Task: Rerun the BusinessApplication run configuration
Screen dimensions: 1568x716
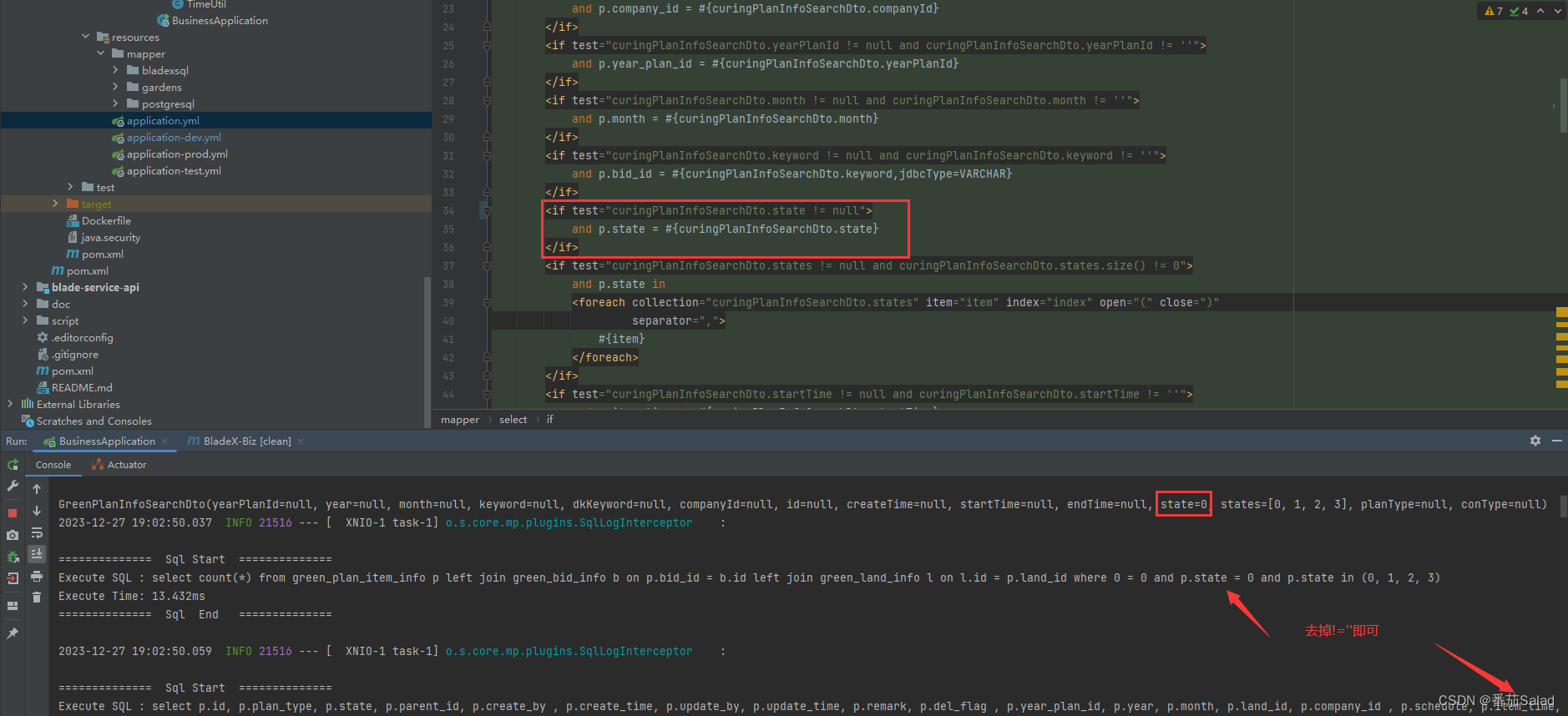Action: pos(13,465)
